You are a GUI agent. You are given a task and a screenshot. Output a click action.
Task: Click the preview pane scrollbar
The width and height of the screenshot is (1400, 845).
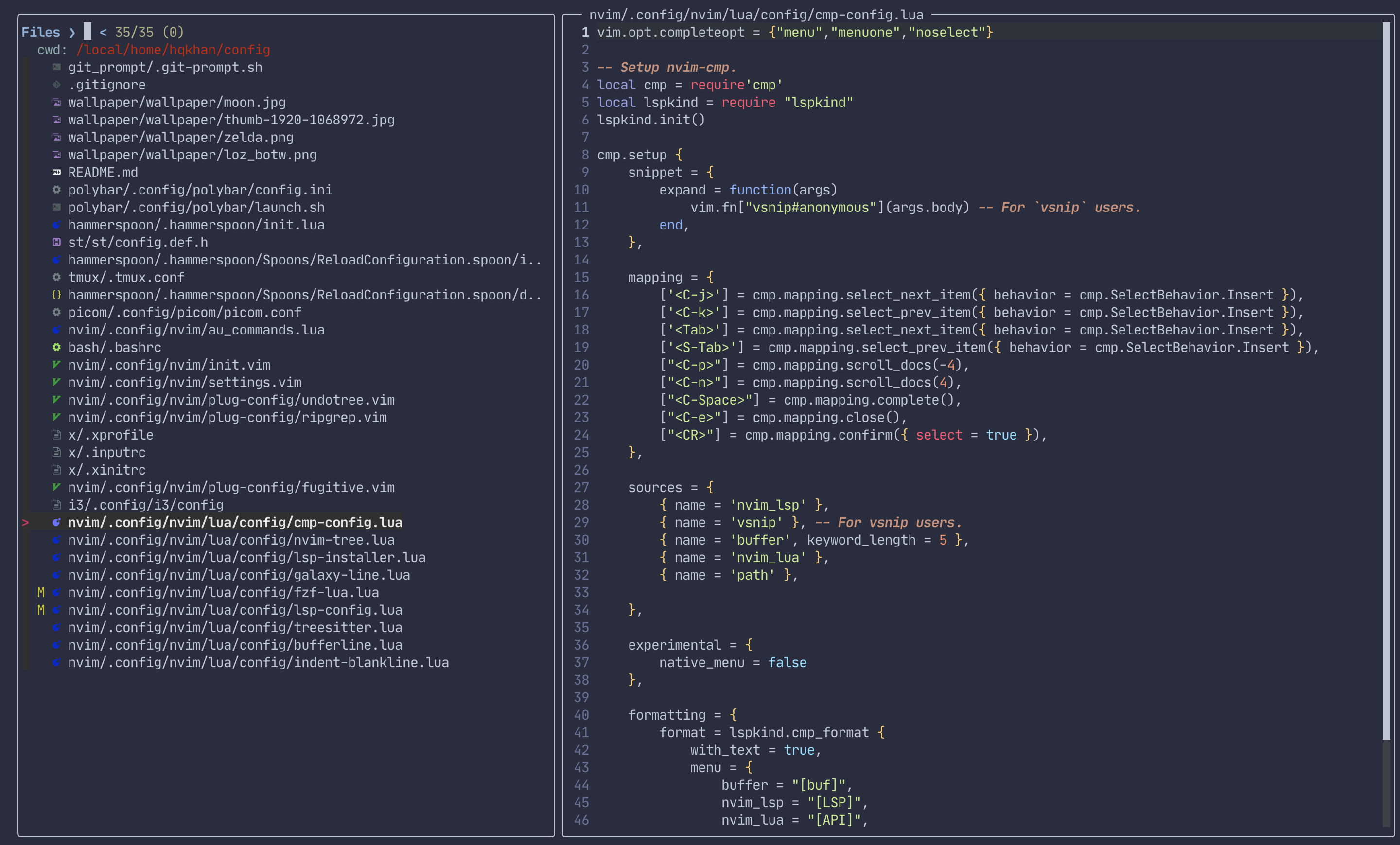[x=1385, y=381]
